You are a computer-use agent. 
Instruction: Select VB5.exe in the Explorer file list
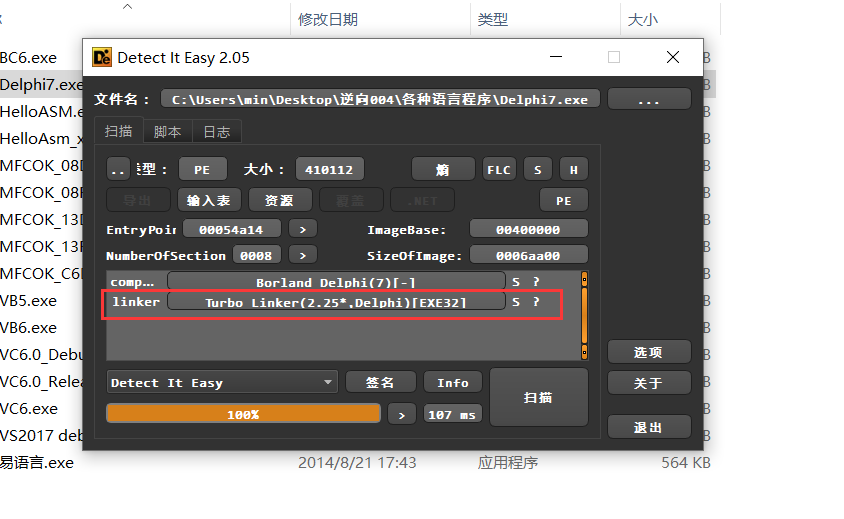(x=29, y=300)
